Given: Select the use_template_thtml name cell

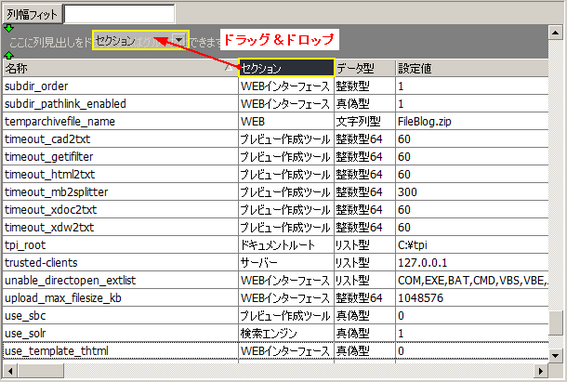Looking at the screenshot, I should [120, 351].
